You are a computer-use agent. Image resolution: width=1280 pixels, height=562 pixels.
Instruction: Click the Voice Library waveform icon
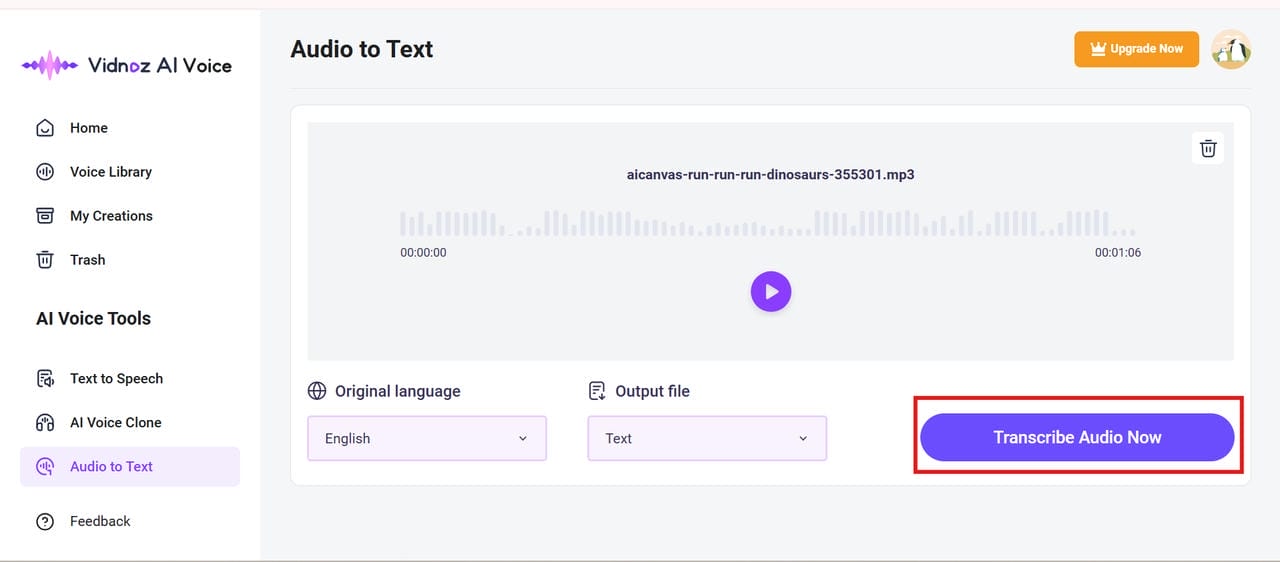tap(45, 172)
